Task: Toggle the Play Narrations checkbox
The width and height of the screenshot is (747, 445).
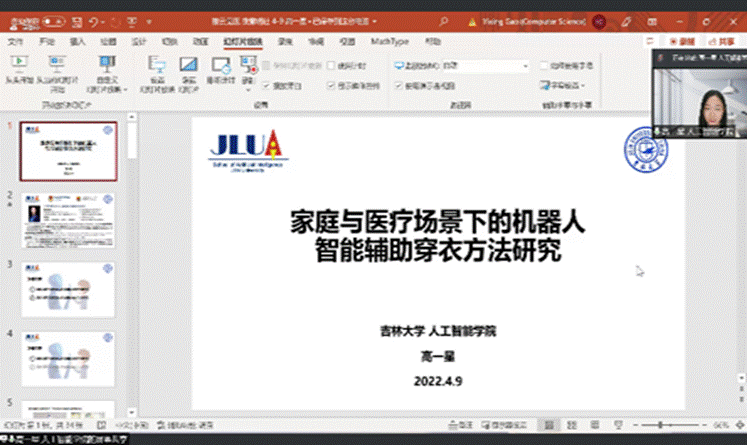Action: [267, 87]
